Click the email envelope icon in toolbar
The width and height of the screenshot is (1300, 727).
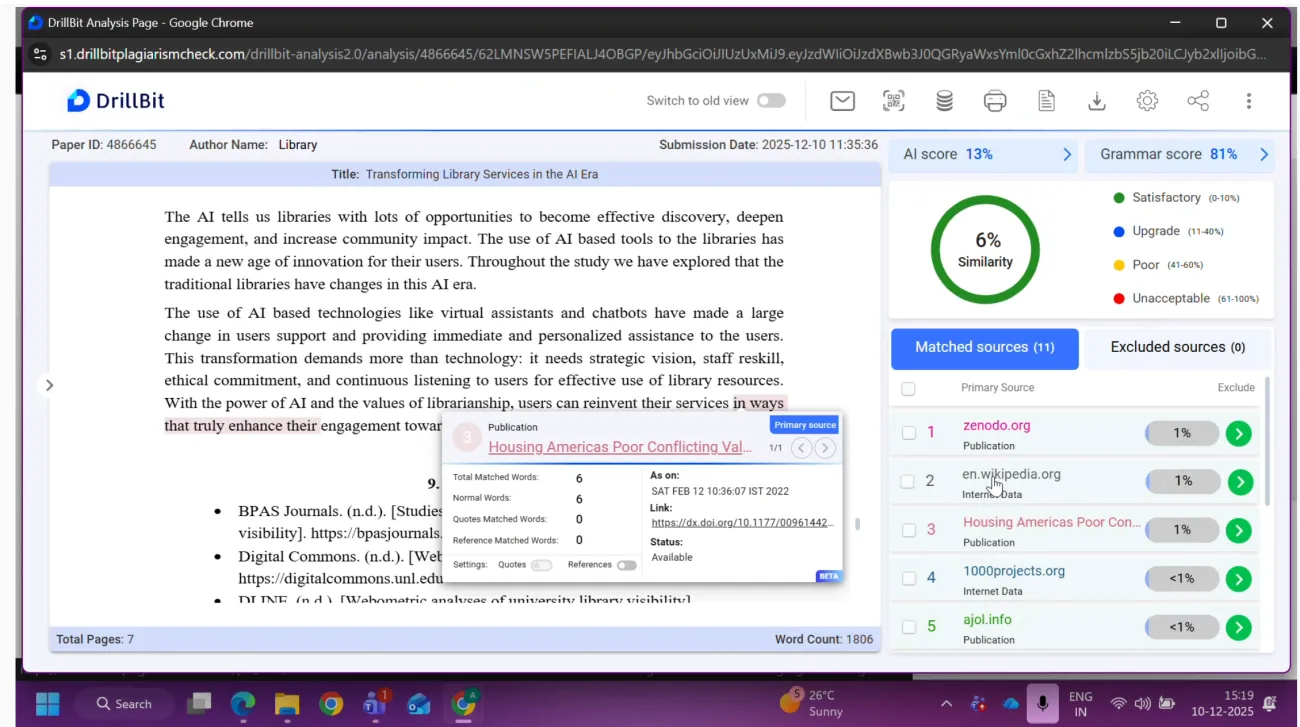[842, 101]
